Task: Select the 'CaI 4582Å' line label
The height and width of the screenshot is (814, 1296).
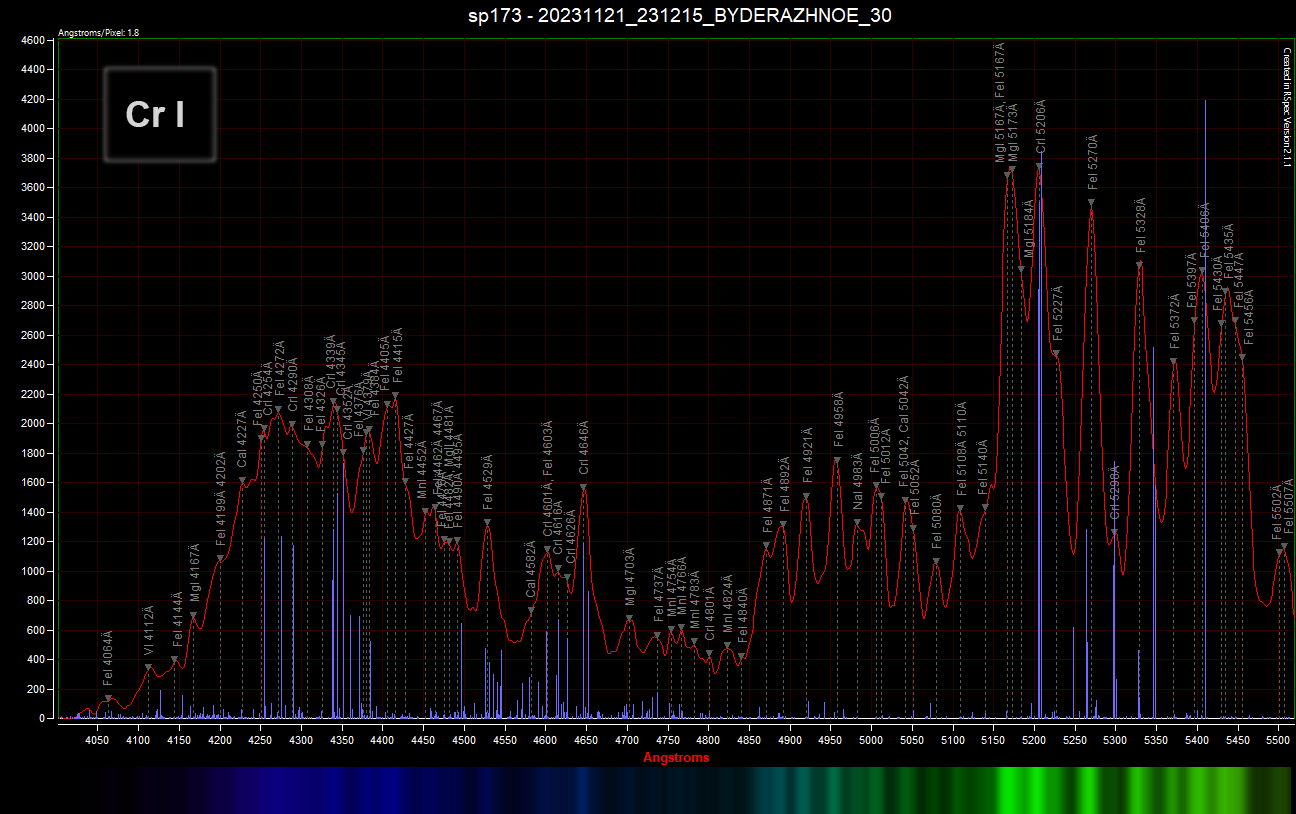Action: pyautogui.click(x=531, y=570)
